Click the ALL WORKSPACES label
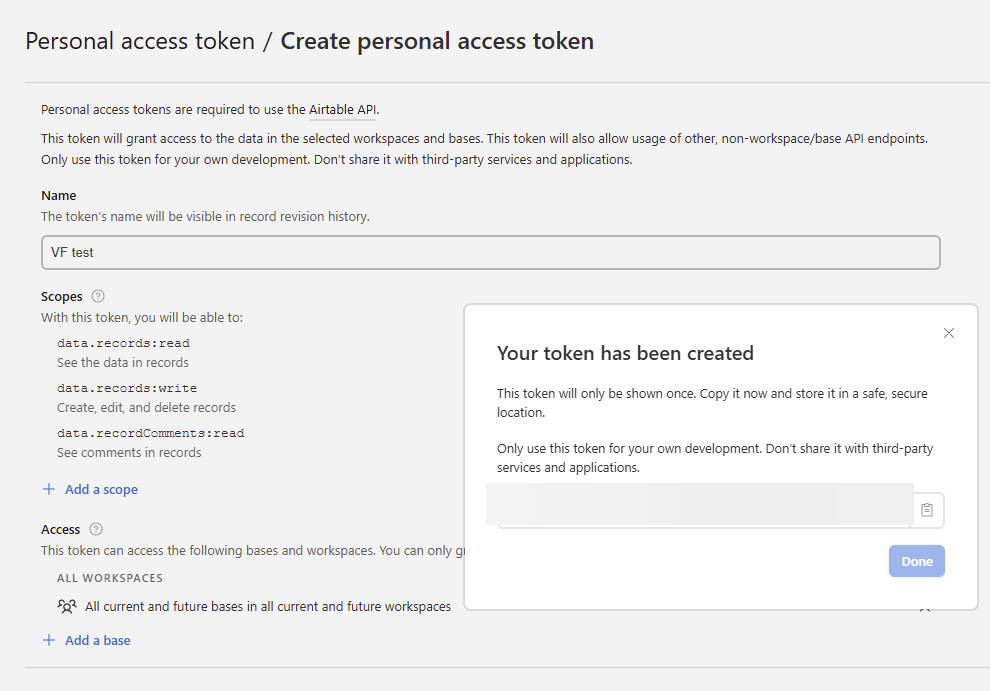The image size is (990, 691). point(110,579)
